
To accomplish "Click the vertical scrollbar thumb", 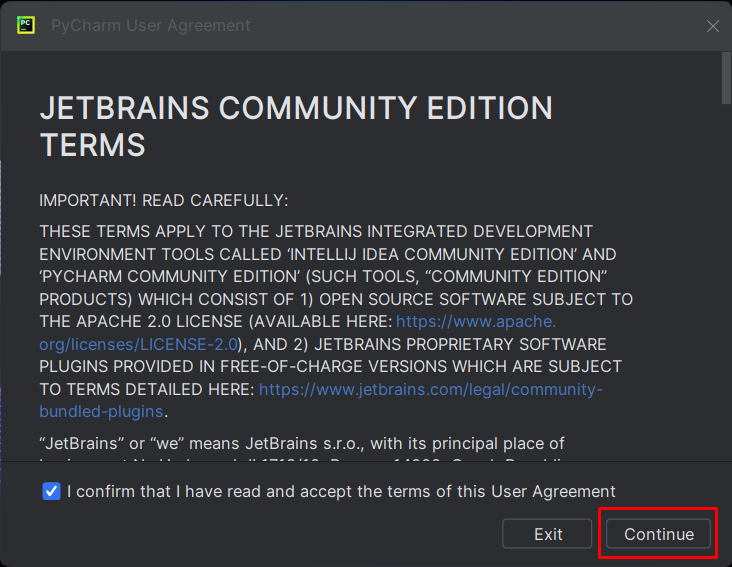I will click(x=726, y=77).
